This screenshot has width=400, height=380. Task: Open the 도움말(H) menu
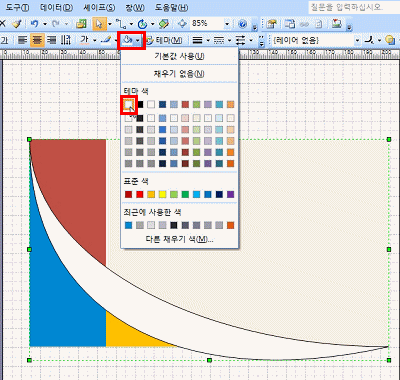click(171, 7)
